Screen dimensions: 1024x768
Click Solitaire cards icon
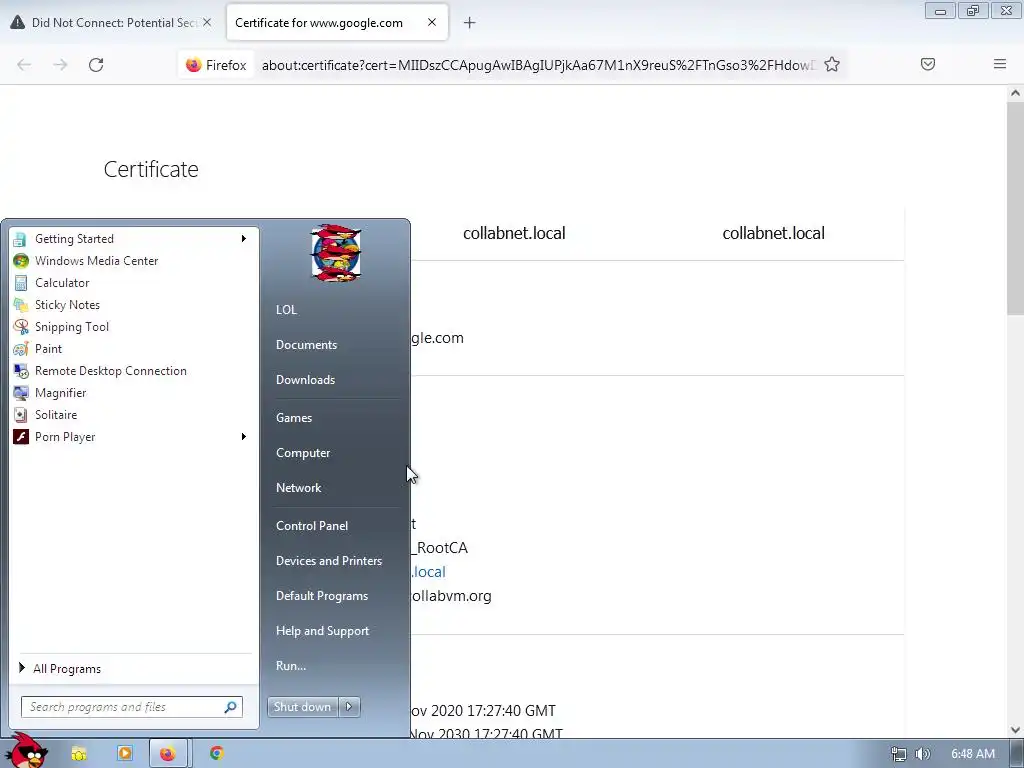click(x=21, y=415)
